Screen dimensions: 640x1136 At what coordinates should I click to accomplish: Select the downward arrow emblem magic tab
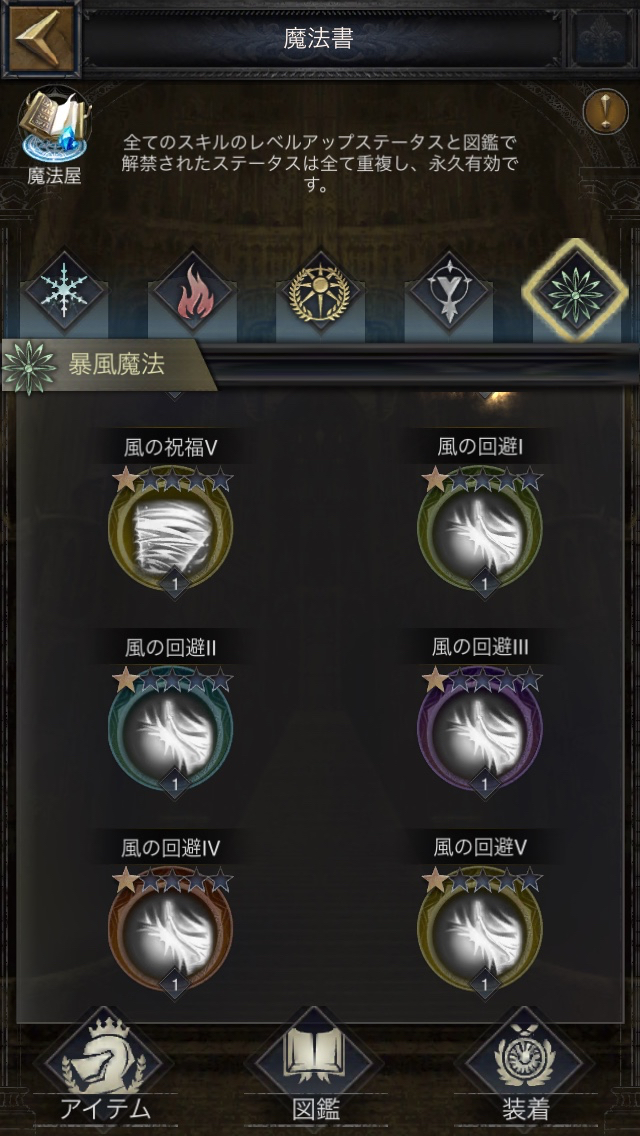[x=447, y=291]
